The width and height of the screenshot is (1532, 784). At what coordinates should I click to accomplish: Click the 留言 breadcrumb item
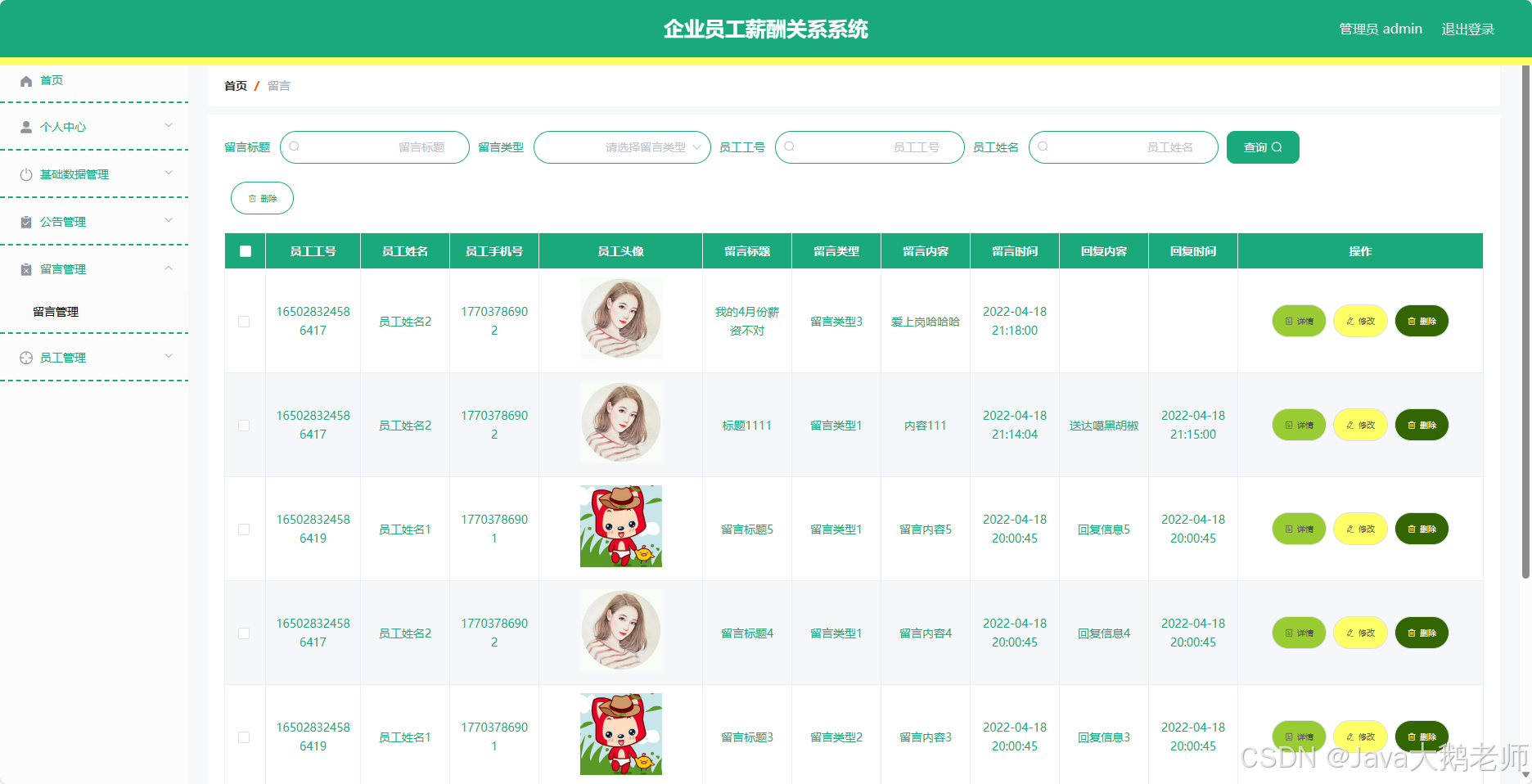(278, 85)
